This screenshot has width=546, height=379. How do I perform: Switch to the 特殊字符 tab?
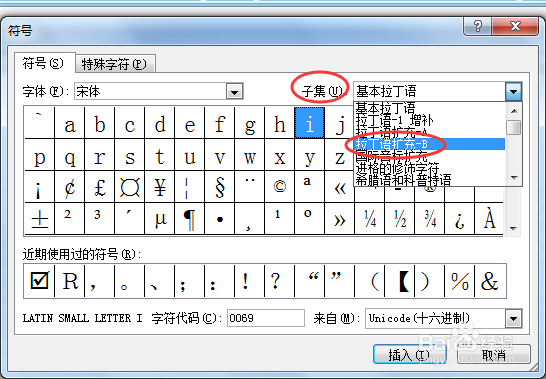(115, 64)
